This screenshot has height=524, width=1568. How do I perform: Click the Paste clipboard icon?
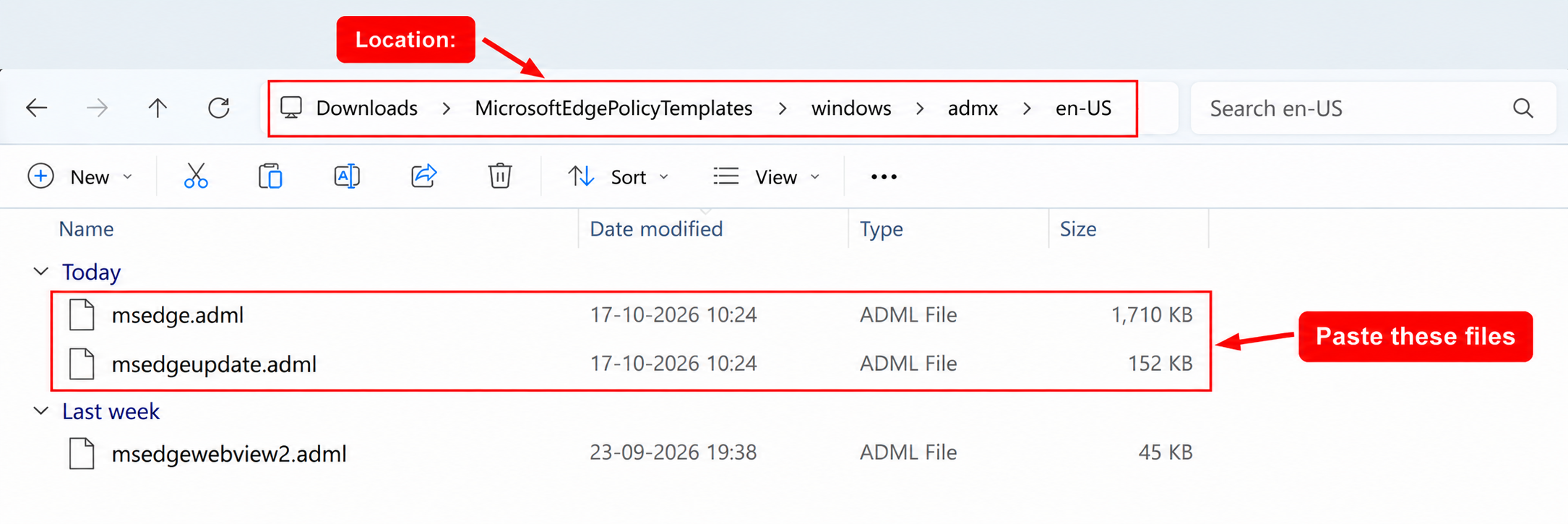(270, 176)
